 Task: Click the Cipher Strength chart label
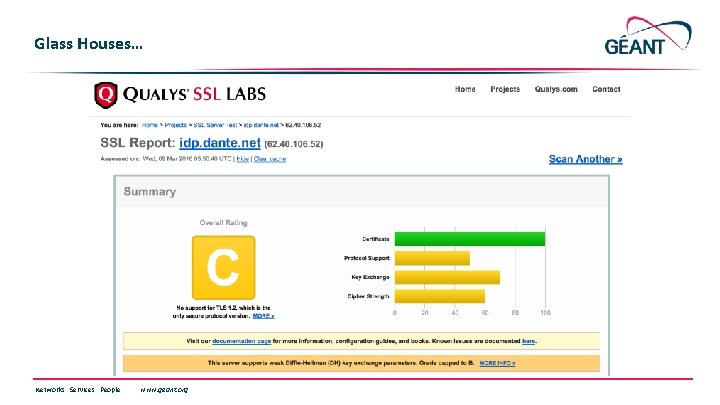[x=368, y=297]
